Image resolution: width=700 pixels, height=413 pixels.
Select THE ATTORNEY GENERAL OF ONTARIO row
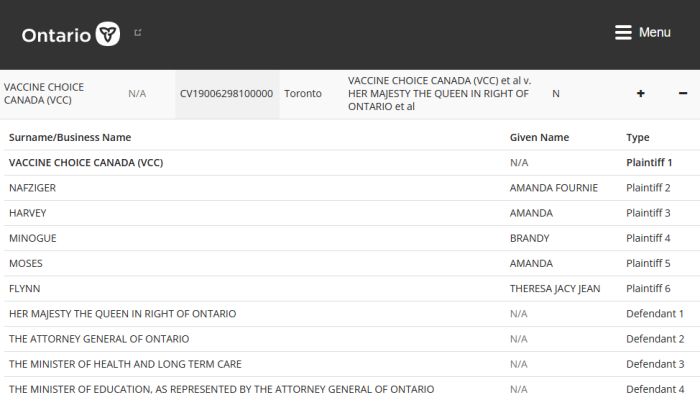coord(352,339)
